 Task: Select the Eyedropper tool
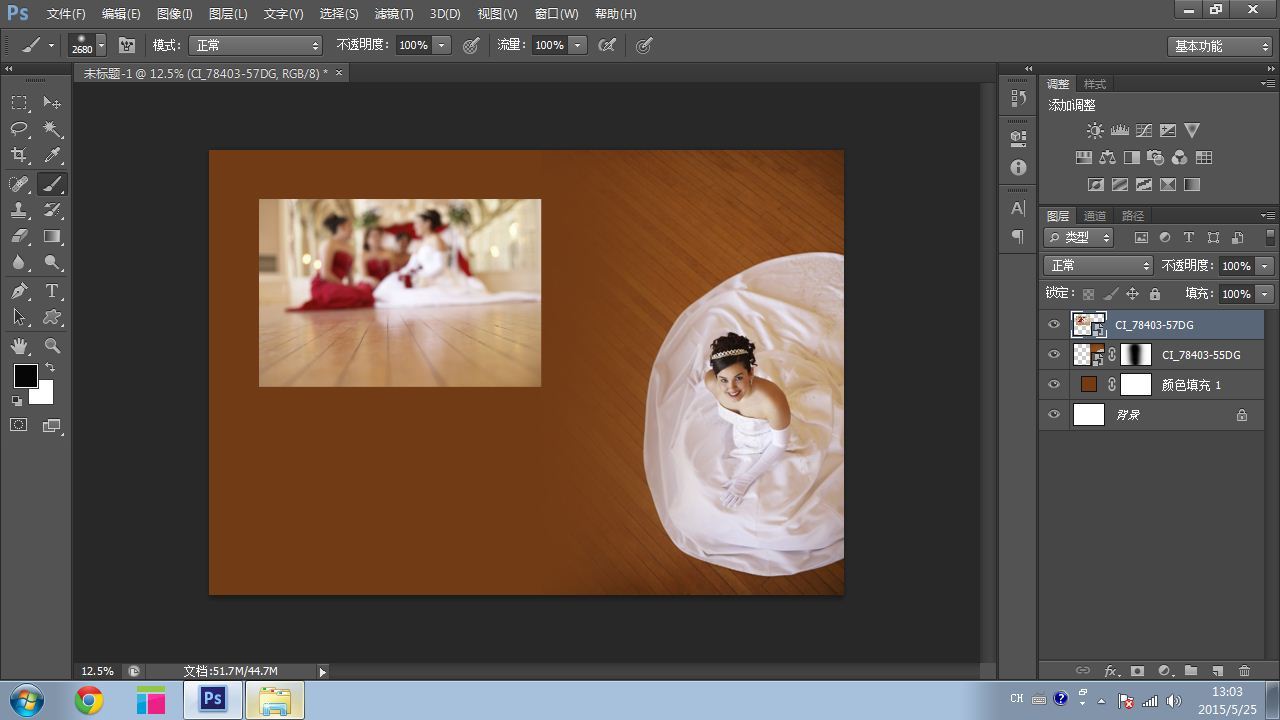pos(52,155)
